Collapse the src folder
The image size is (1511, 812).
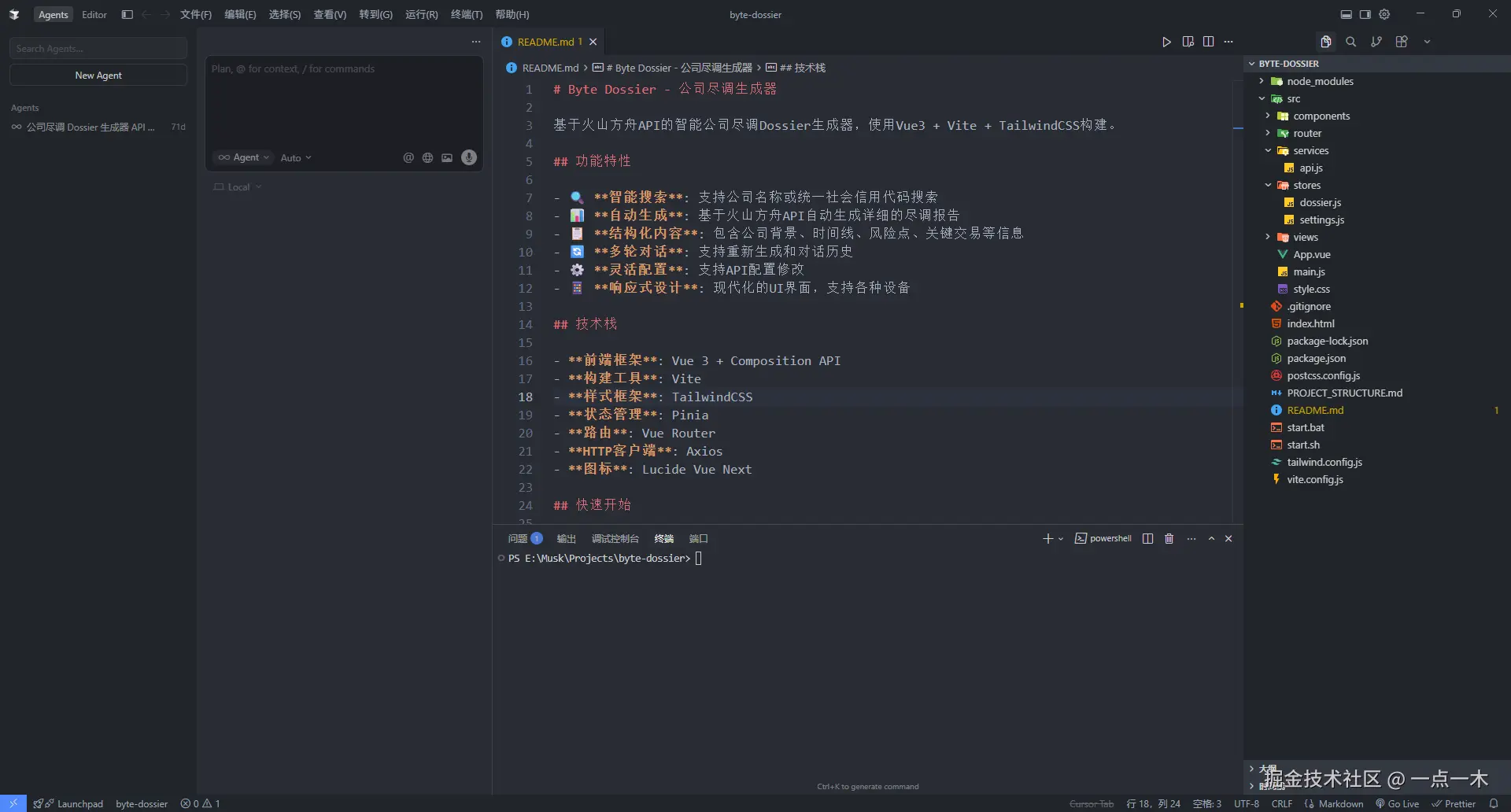click(x=1262, y=98)
